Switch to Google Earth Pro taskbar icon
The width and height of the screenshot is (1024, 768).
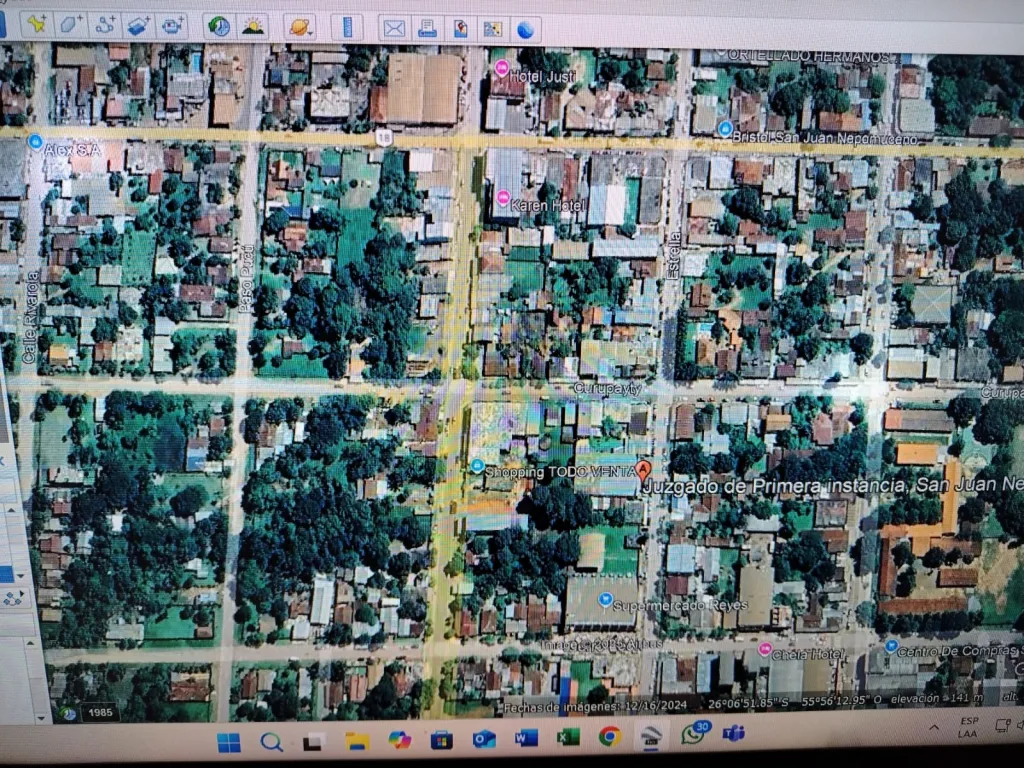coord(650,737)
